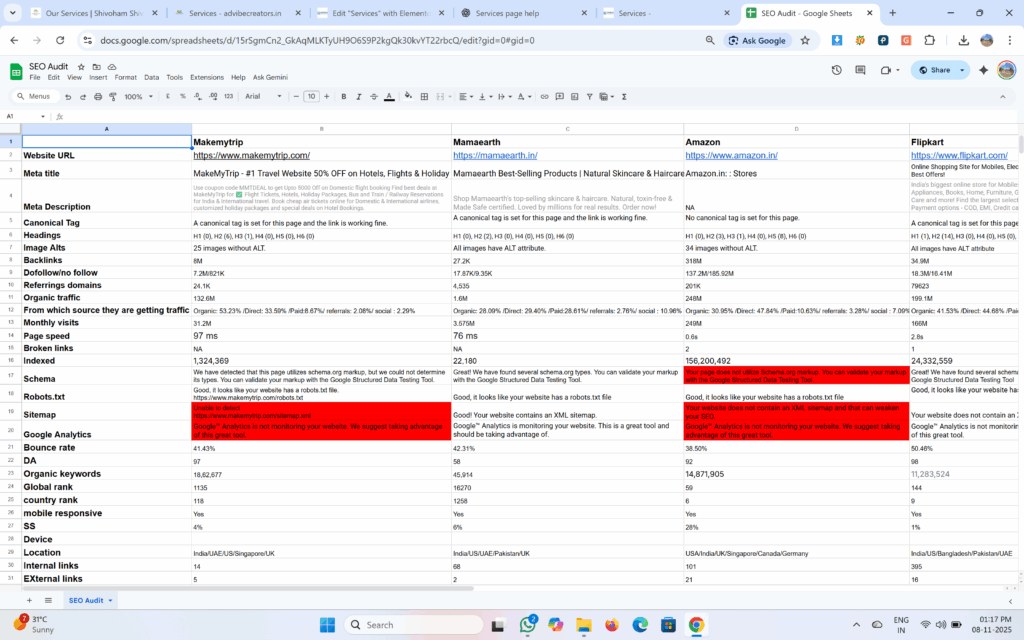The image size is (1024, 640).
Task: Open the SEO Audit sheet tab arrow
Action: pos(110,600)
